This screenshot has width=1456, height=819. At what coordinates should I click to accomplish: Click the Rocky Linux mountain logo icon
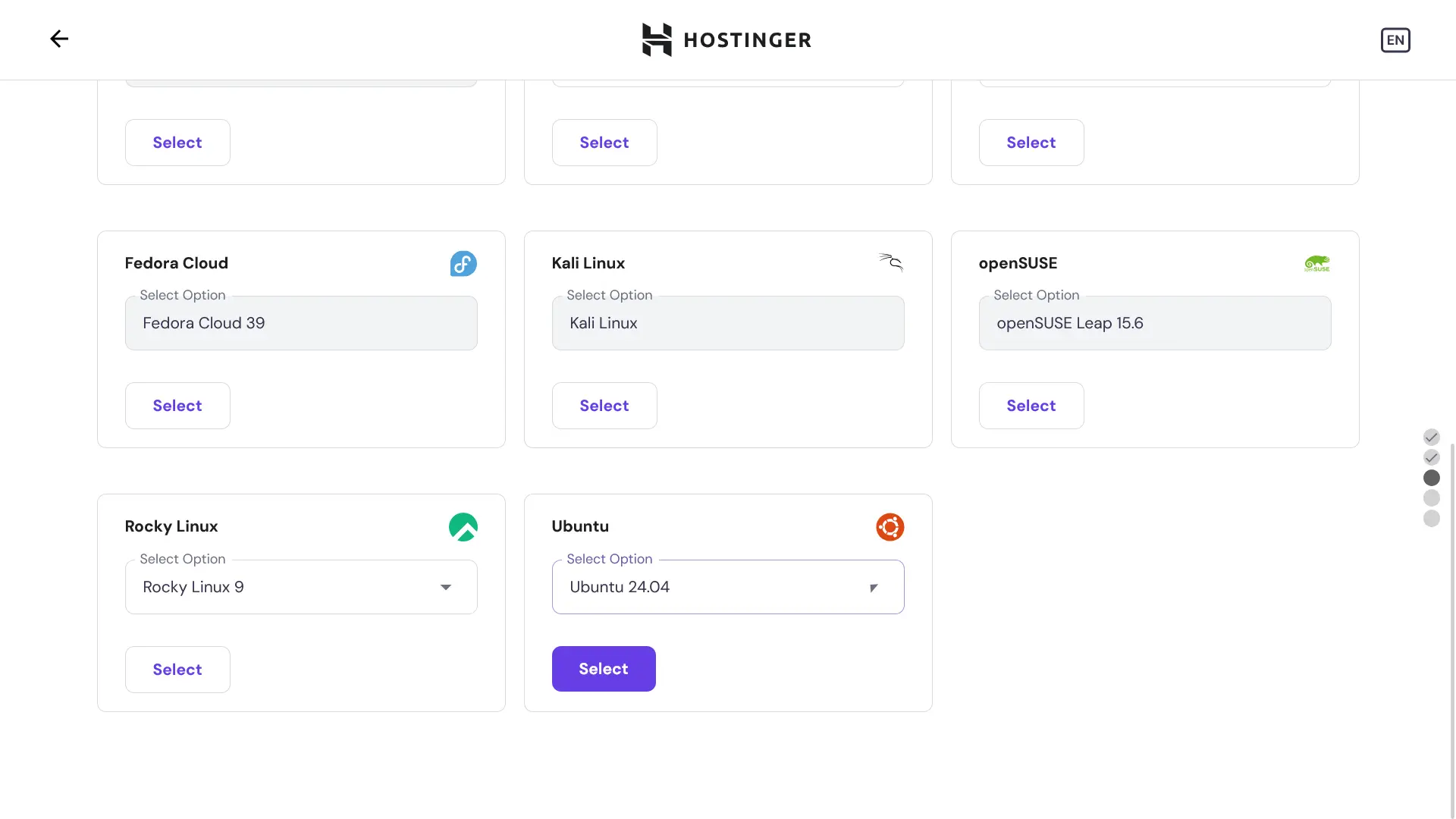(x=463, y=527)
